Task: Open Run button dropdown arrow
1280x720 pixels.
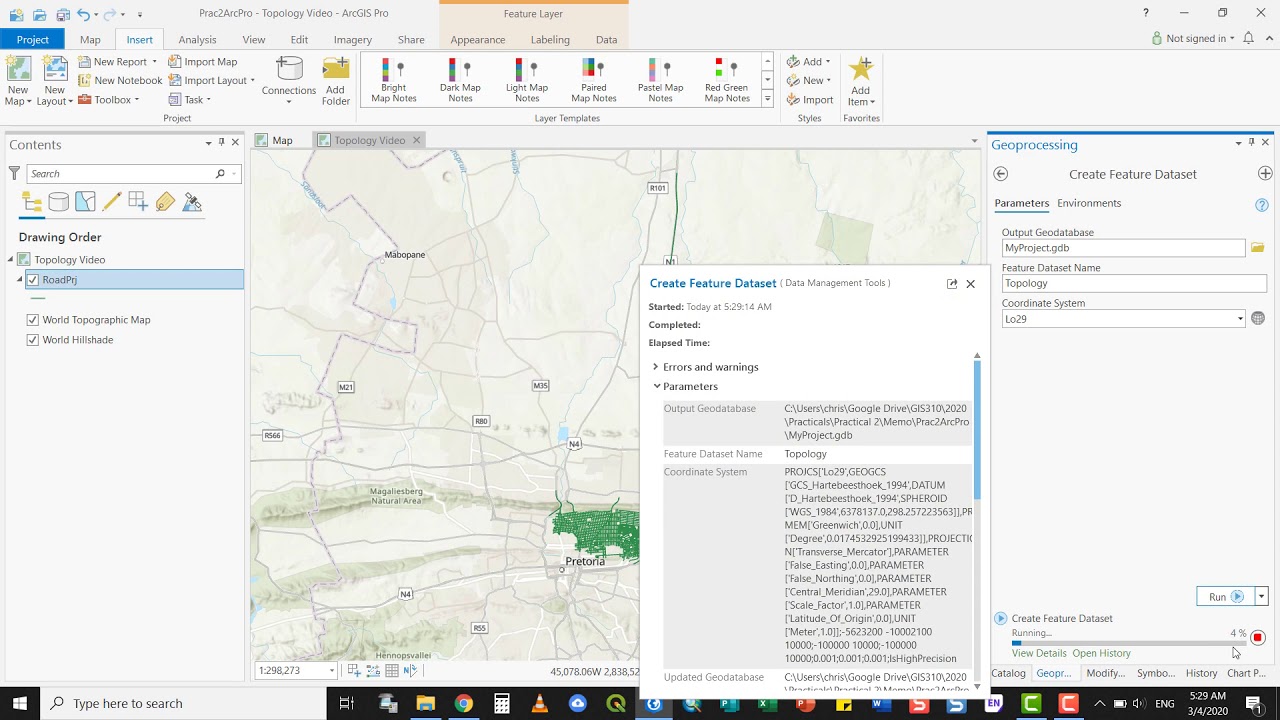Action: coord(1261,597)
